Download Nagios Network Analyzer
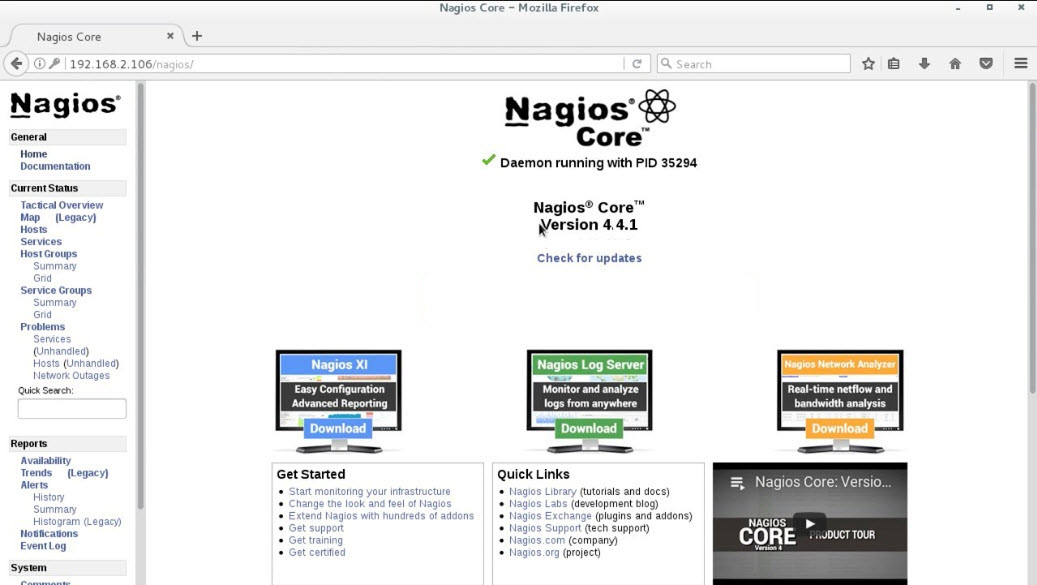This screenshot has height=585, width=1037. [839, 428]
